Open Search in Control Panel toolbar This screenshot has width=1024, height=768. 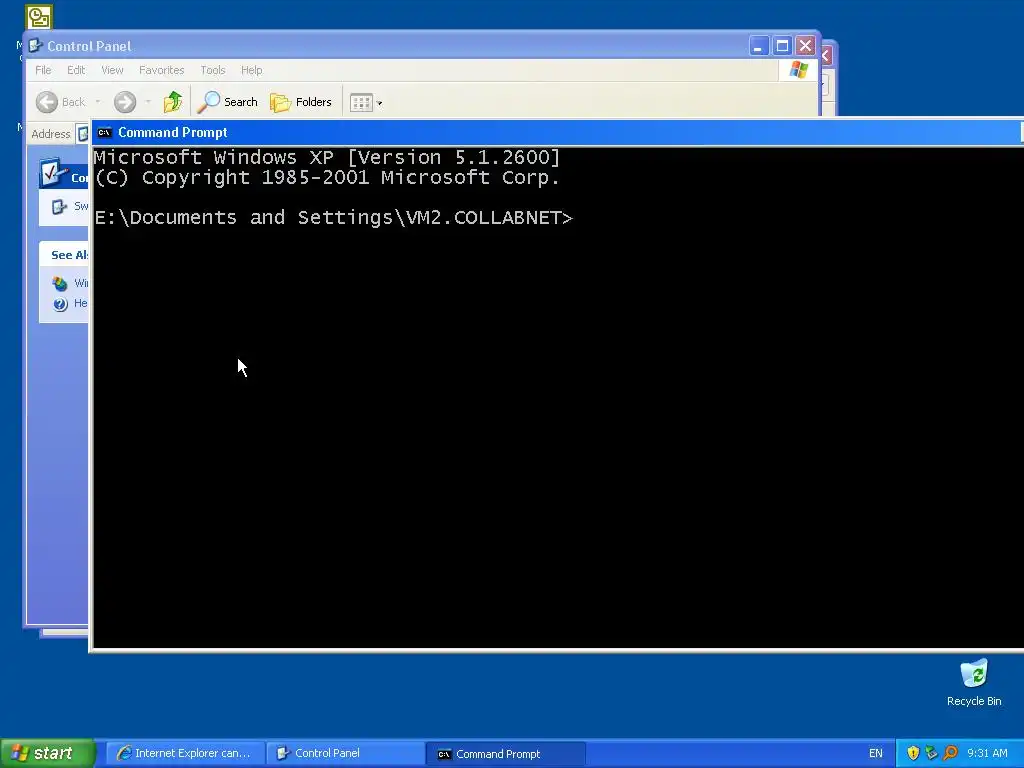pyautogui.click(x=228, y=102)
